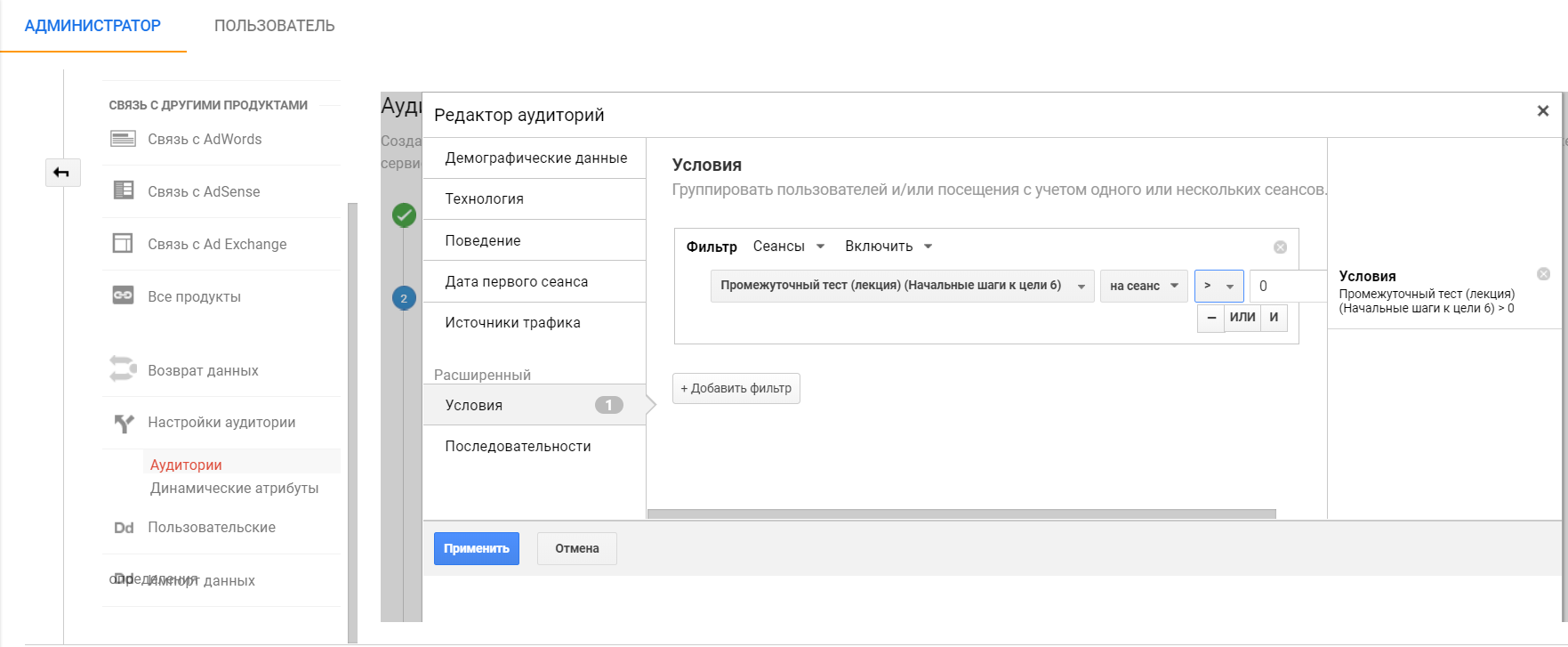Click the Отмена button

tap(577, 548)
